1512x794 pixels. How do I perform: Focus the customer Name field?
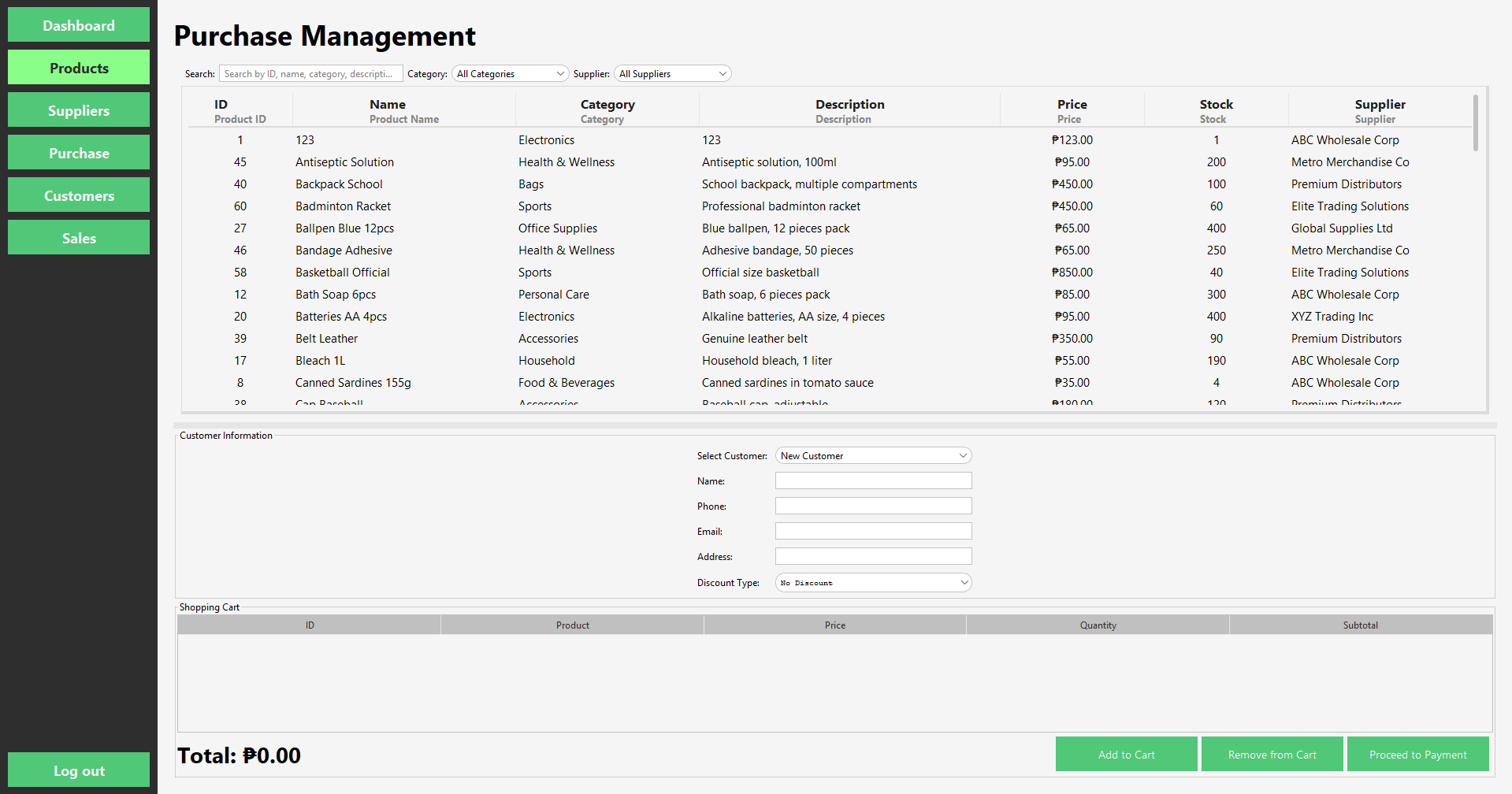[873, 480]
